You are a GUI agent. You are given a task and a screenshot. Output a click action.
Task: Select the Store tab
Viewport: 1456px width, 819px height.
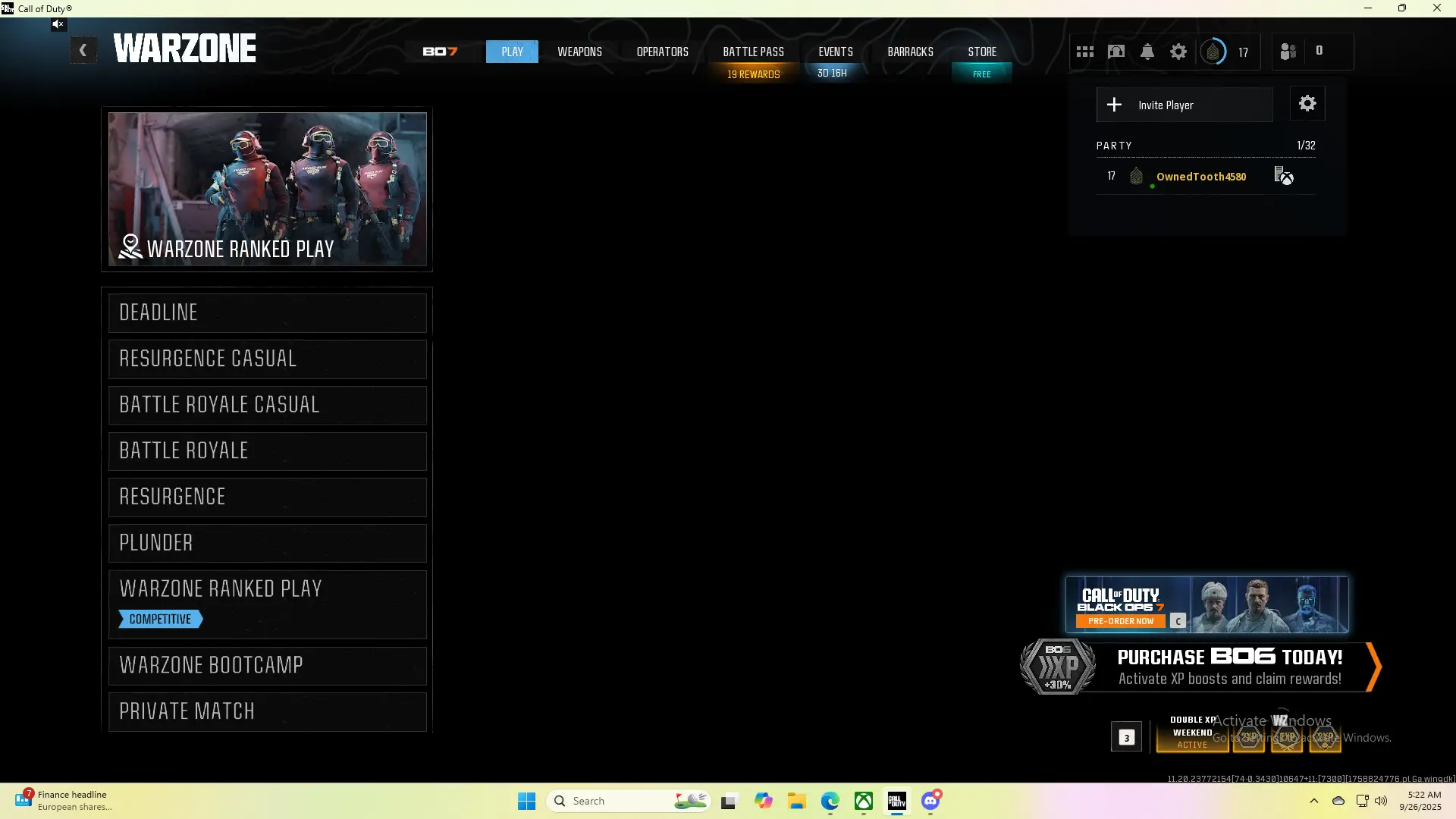pyautogui.click(x=982, y=52)
